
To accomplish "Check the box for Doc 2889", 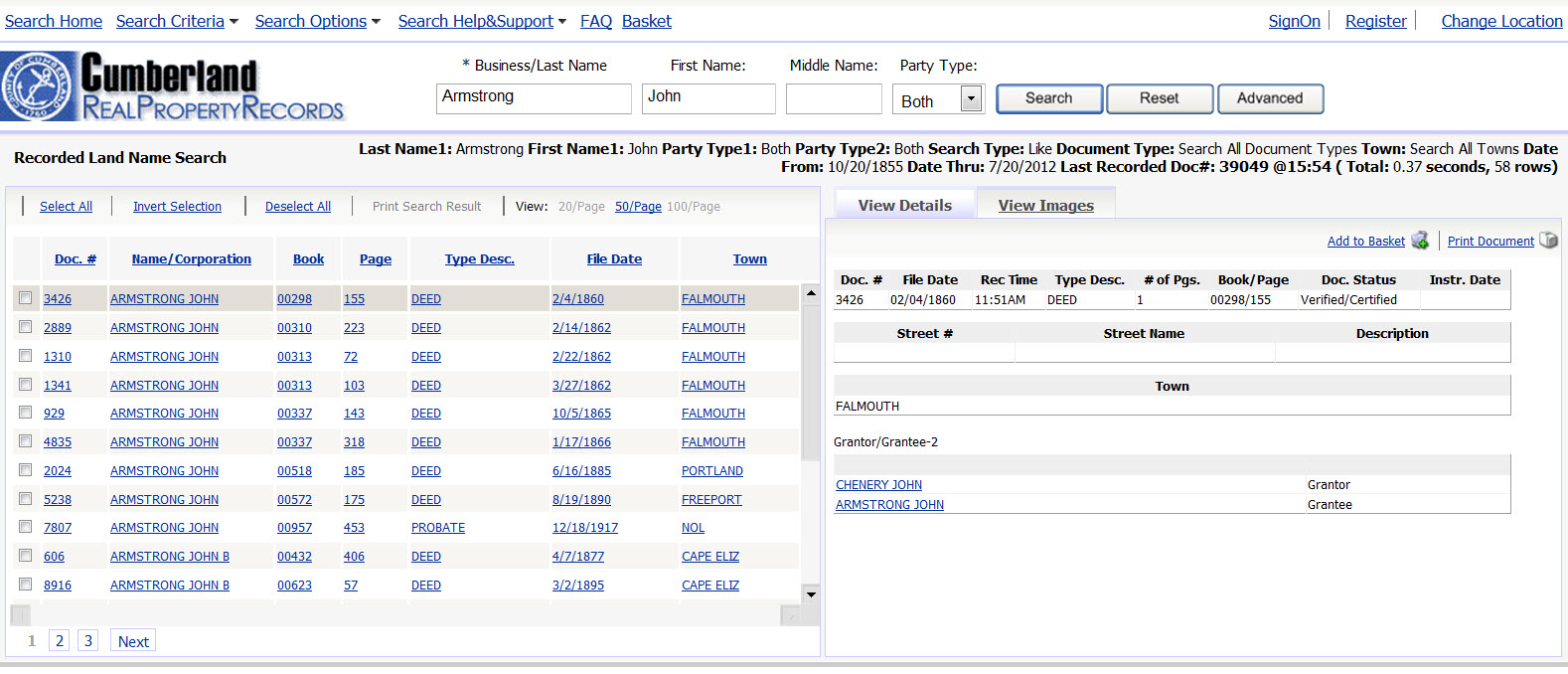I will tap(26, 327).
